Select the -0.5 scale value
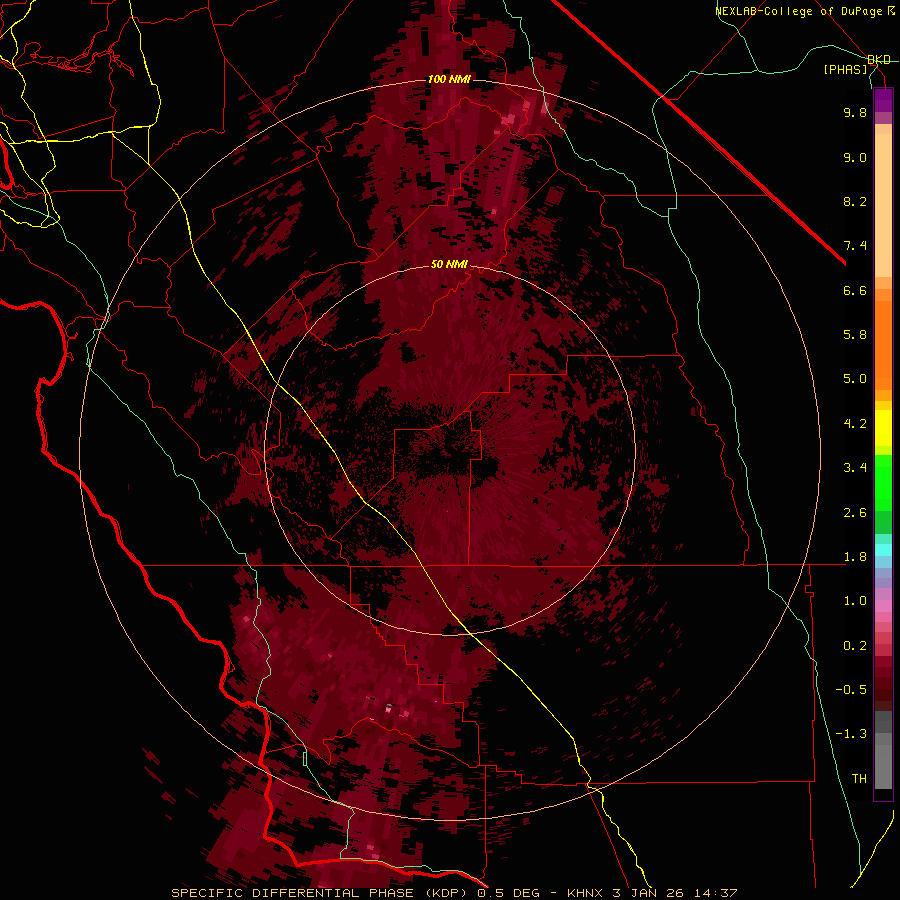This screenshot has height=900, width=900. [x=851, y=690]
